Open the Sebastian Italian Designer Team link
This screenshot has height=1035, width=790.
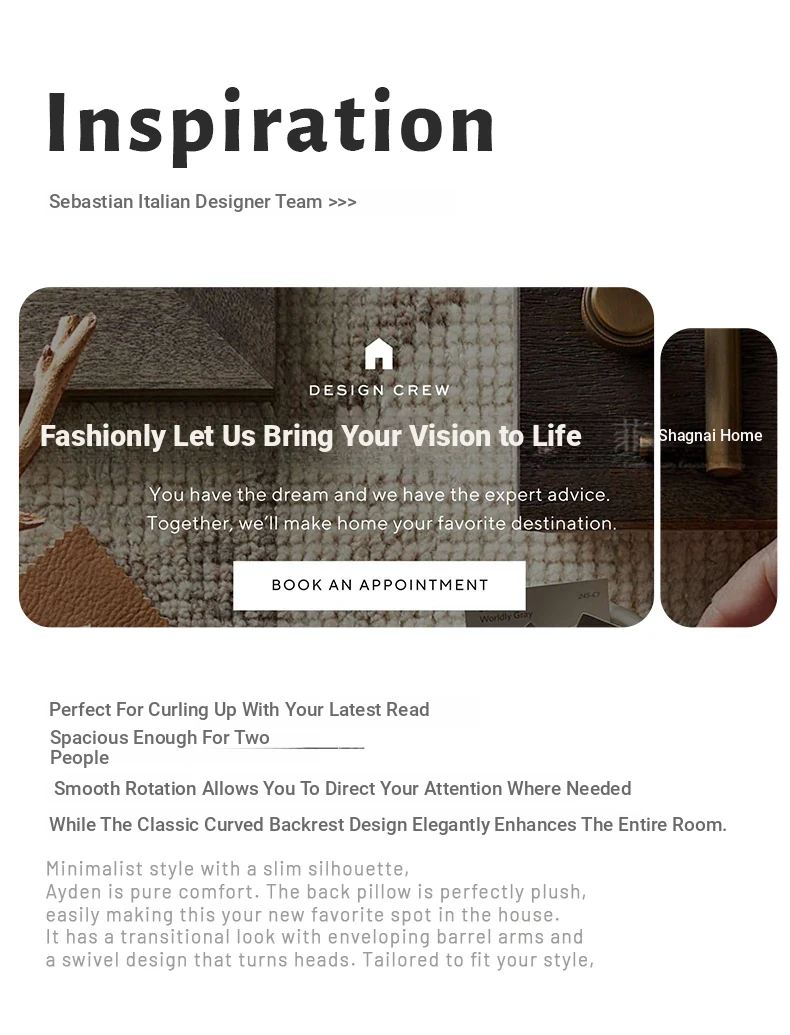pos(203,201)
